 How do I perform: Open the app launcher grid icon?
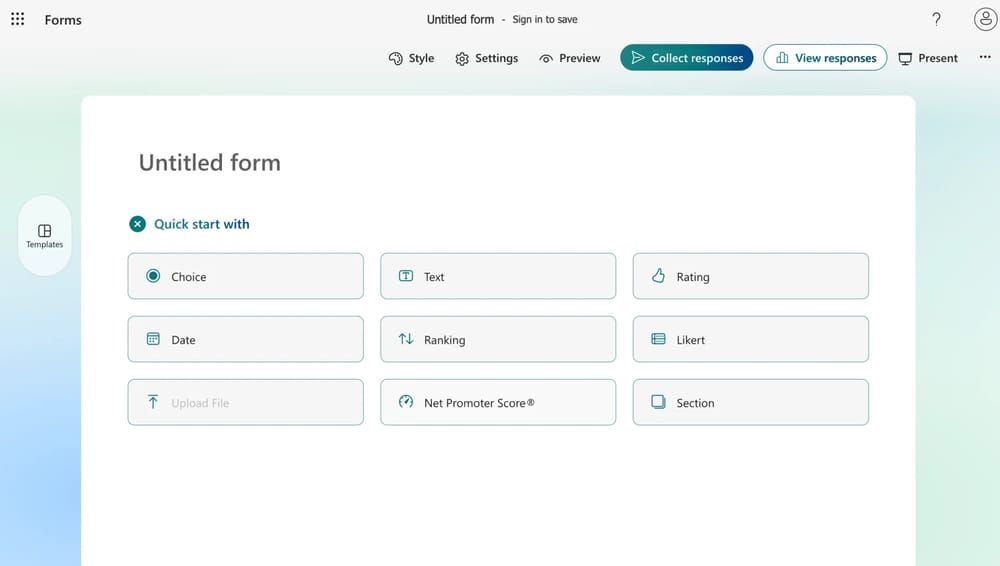point(18,19)
